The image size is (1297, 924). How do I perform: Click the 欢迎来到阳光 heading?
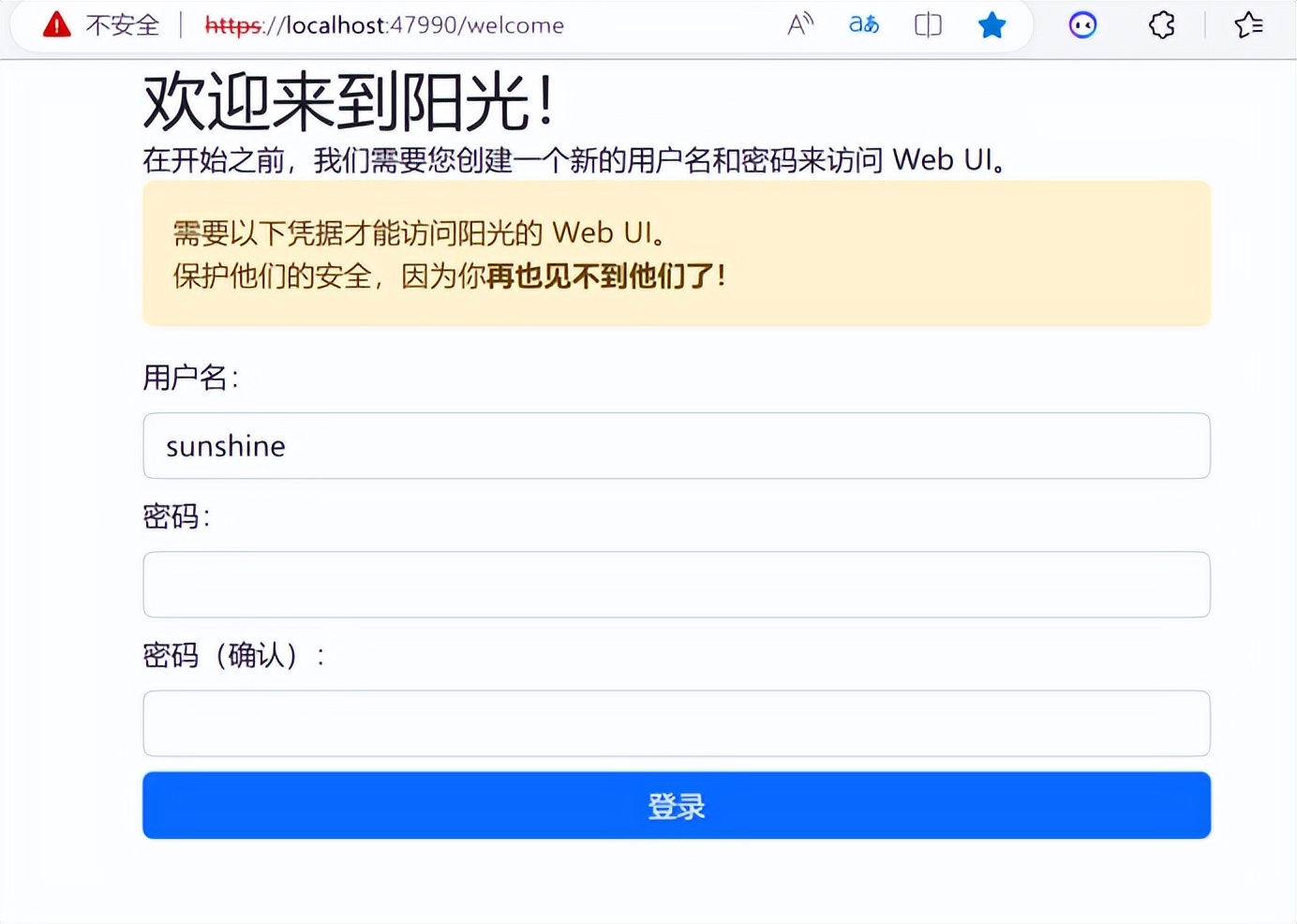348,101
